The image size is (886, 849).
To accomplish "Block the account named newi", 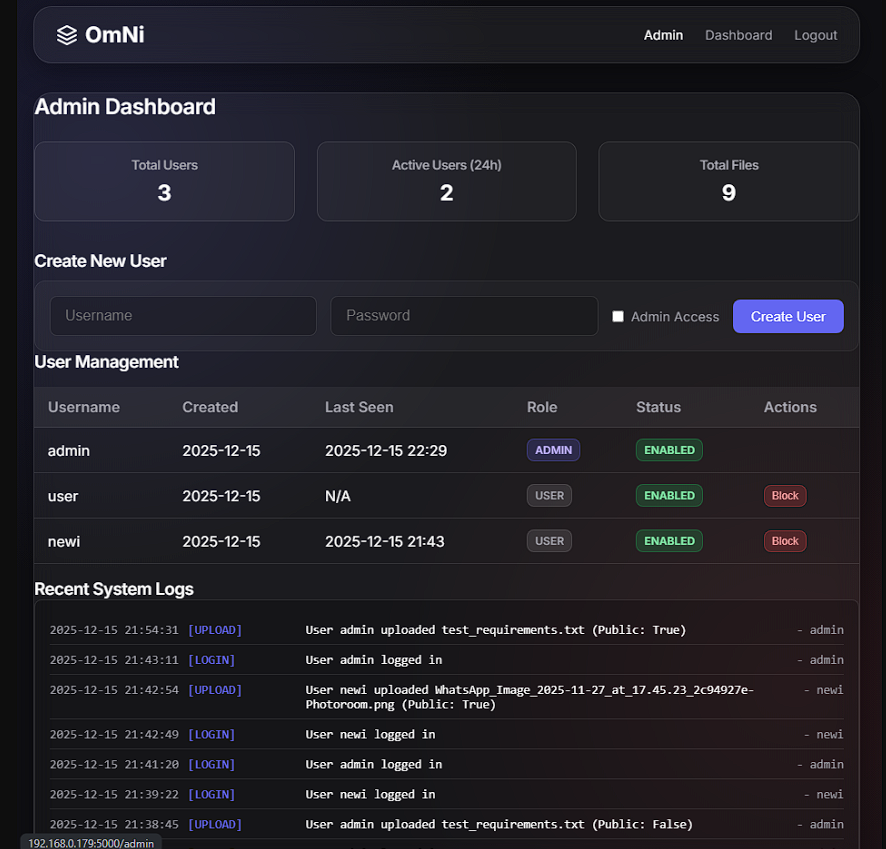I will tap(785, 541).
